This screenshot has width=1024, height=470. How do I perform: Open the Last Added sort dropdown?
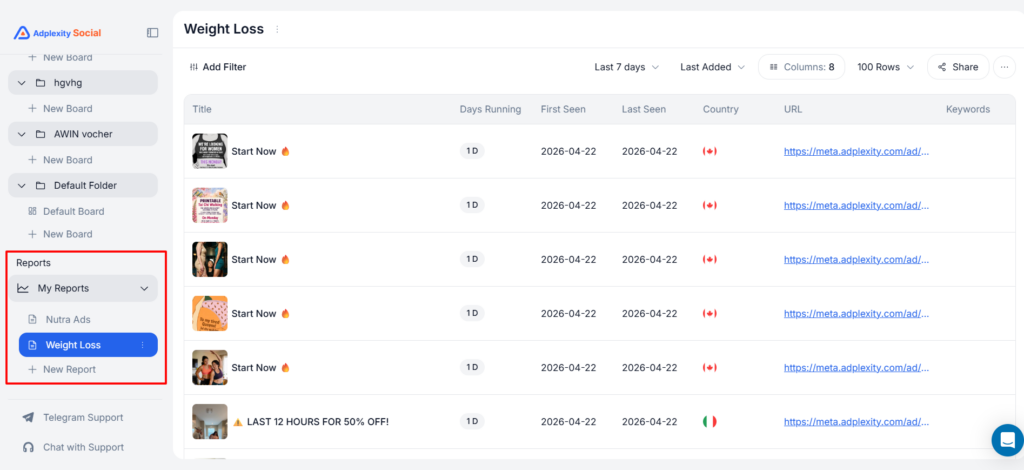712,67
